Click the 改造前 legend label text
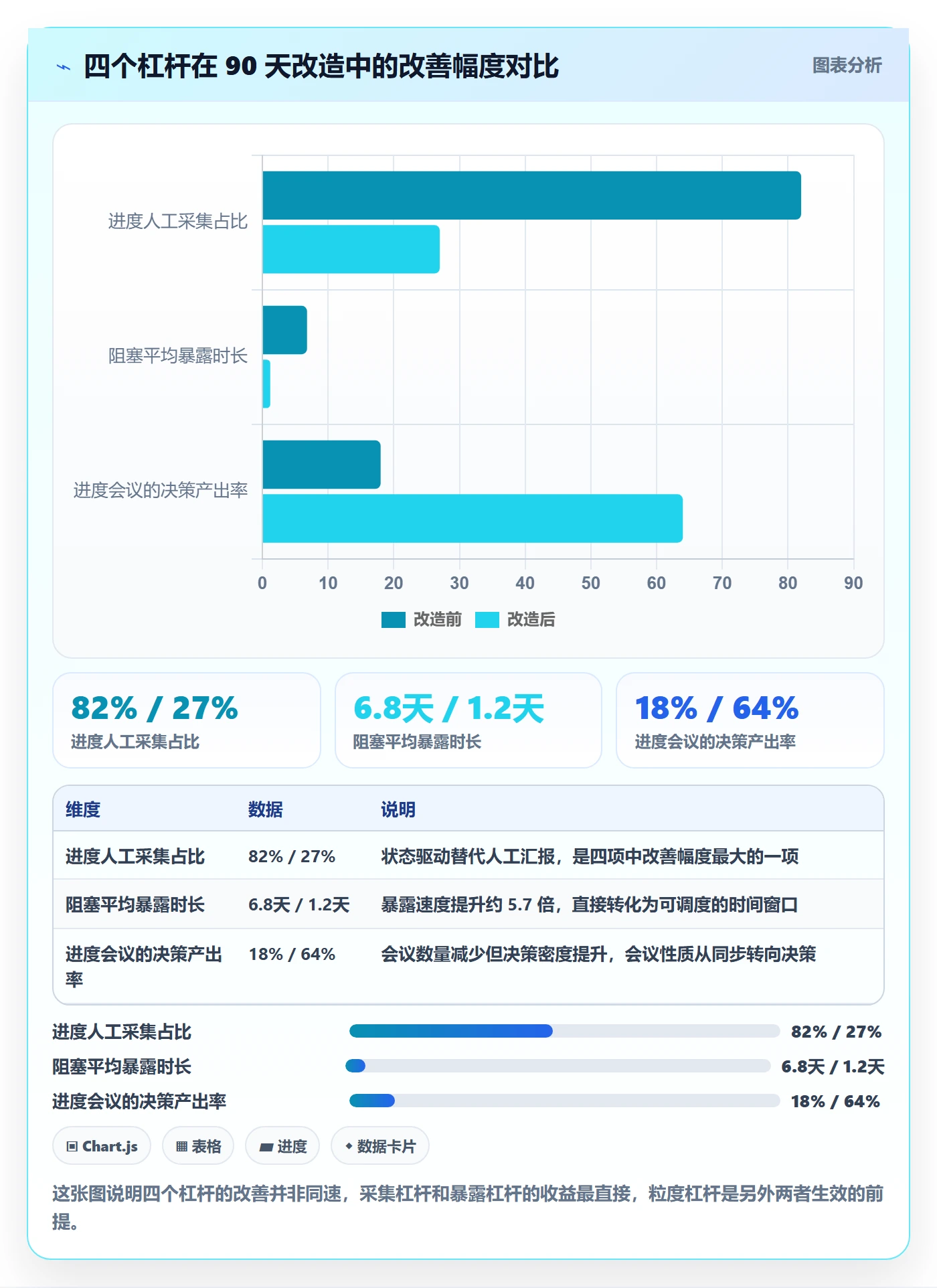 click(438, 620)
